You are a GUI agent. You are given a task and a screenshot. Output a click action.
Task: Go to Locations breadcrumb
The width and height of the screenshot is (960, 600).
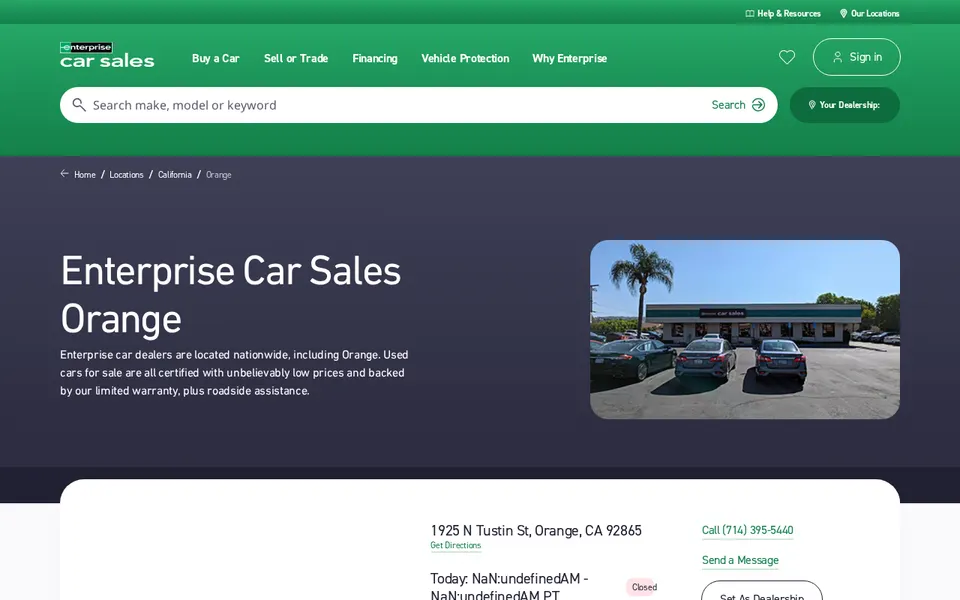click(x=126, y=174)
